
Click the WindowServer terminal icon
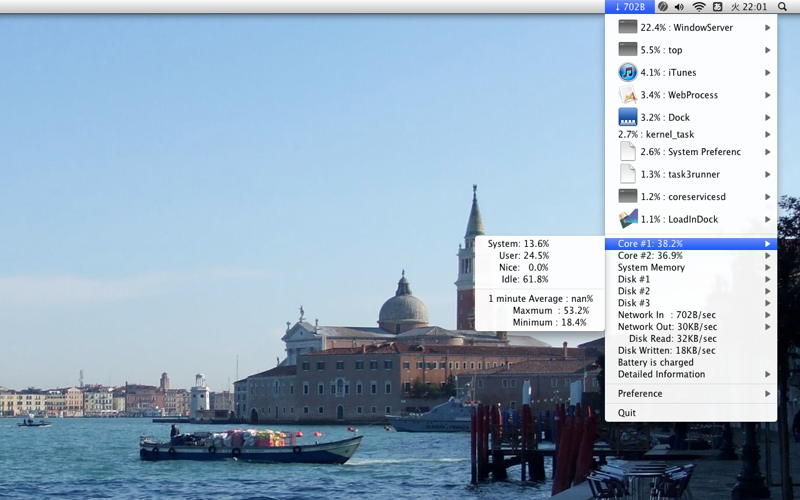coord(628,27)
